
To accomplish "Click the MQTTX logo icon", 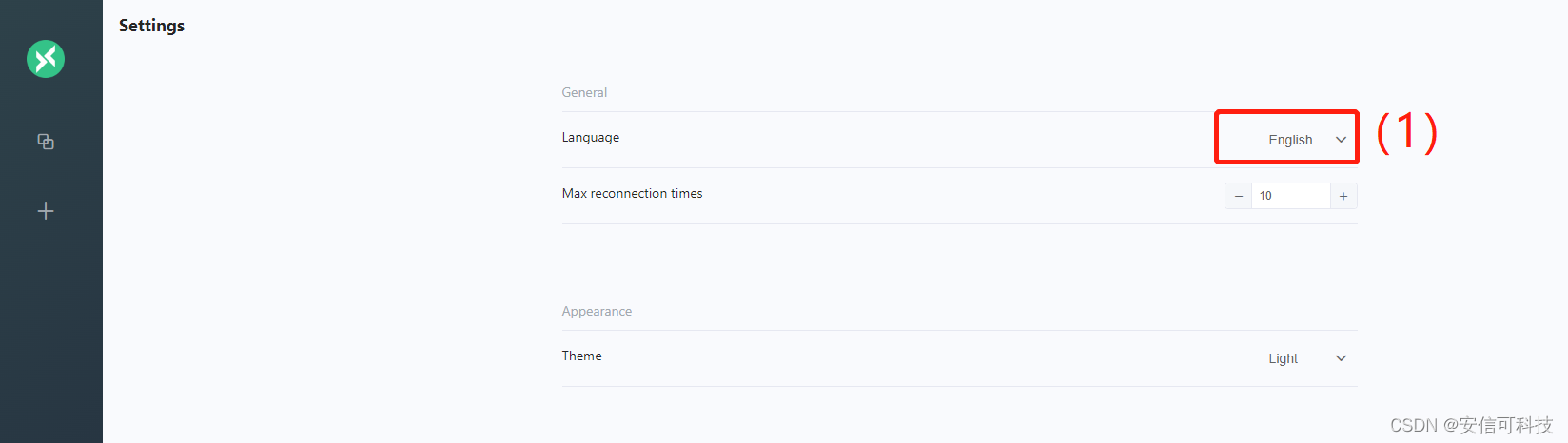I will [x=46, y=59].
